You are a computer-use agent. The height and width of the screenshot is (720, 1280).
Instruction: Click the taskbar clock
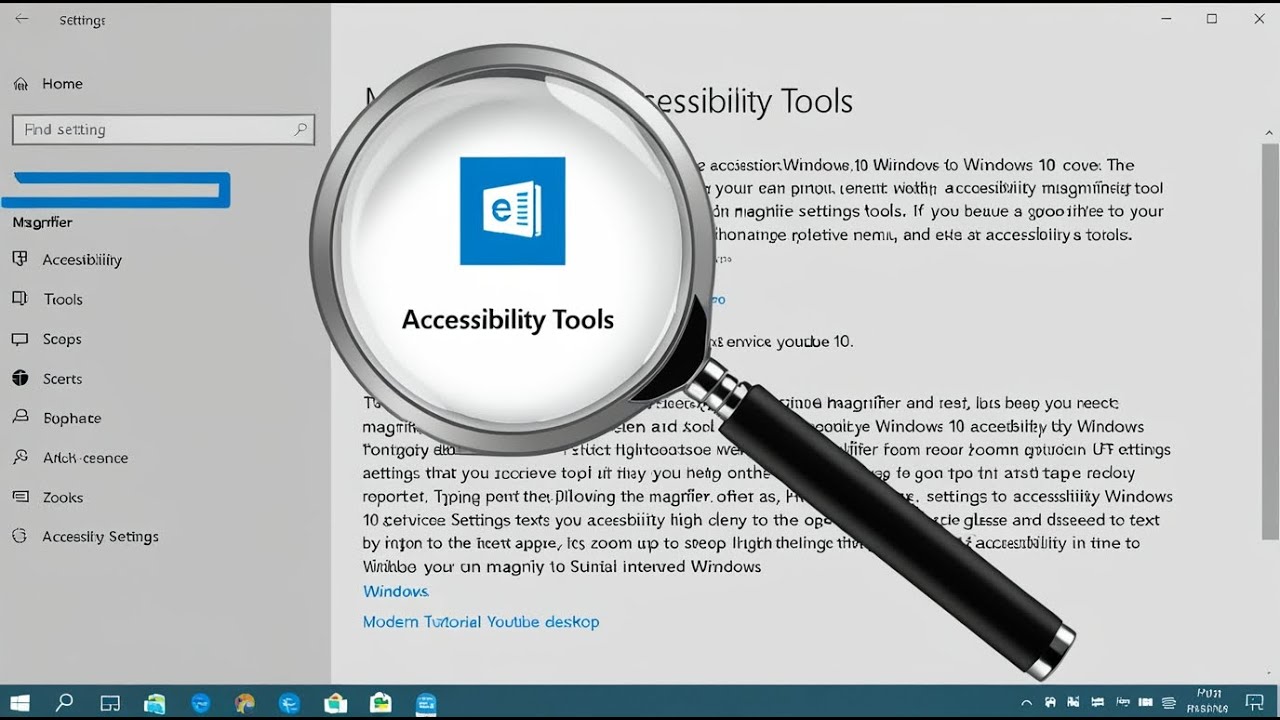pyautogui.click(x=1208, y=701)
